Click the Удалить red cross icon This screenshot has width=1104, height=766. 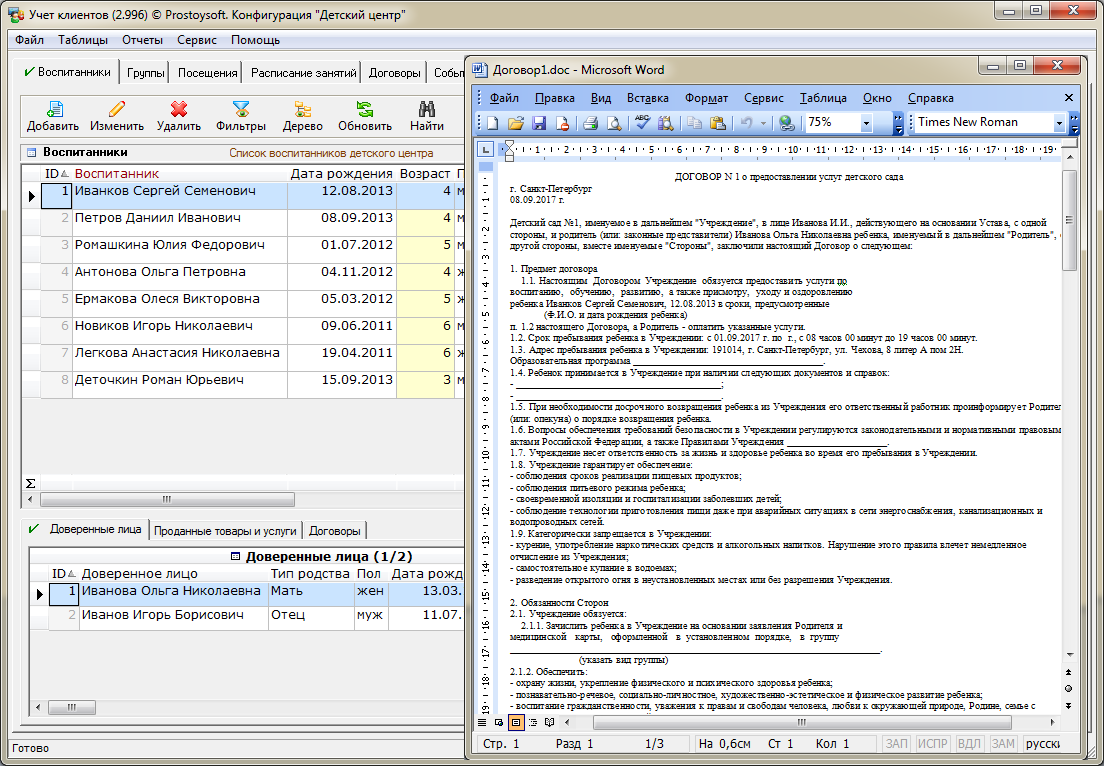tap(179, 110)
